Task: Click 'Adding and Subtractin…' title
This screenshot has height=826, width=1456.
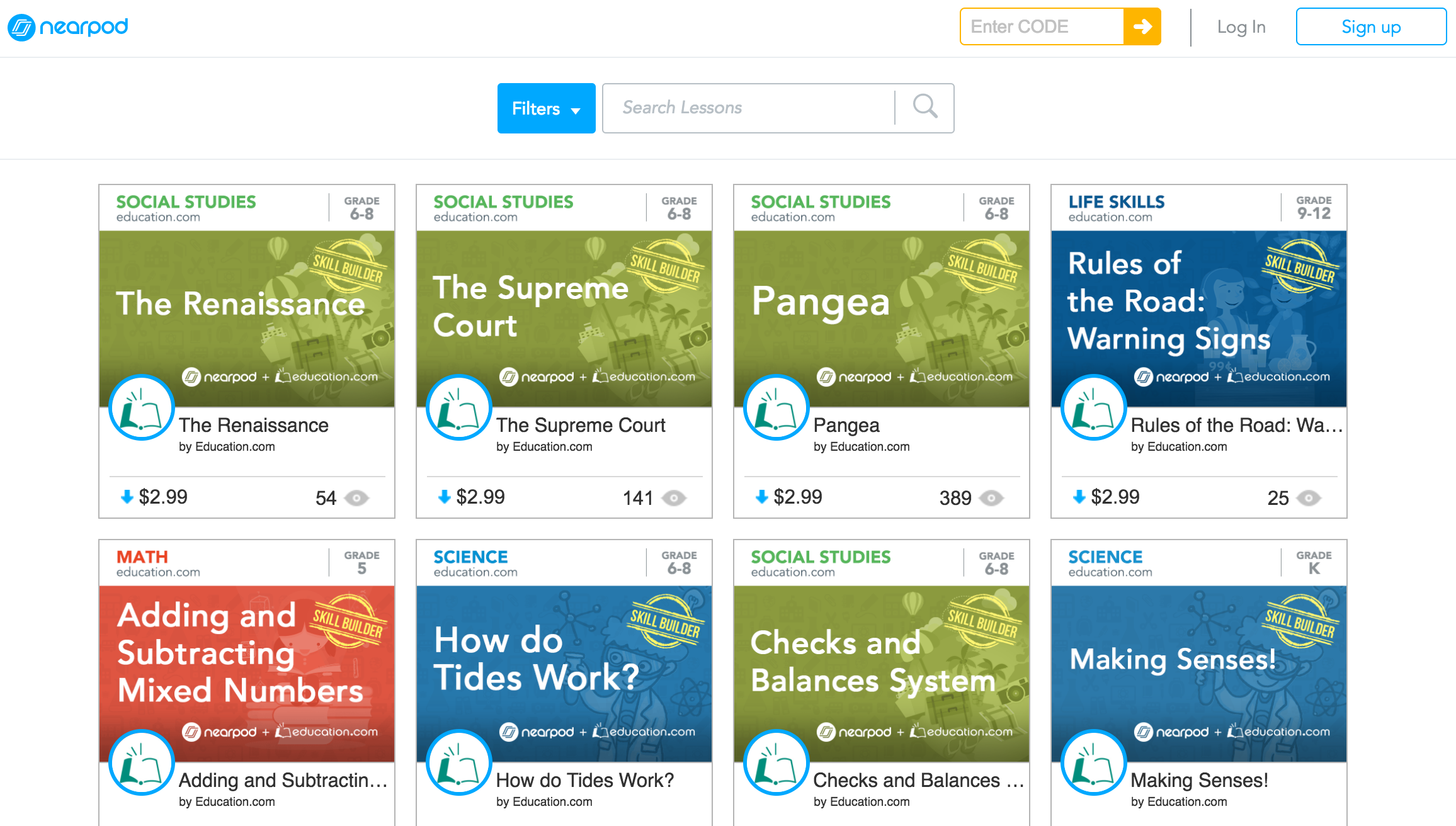Action: click(x=283, y=781)
